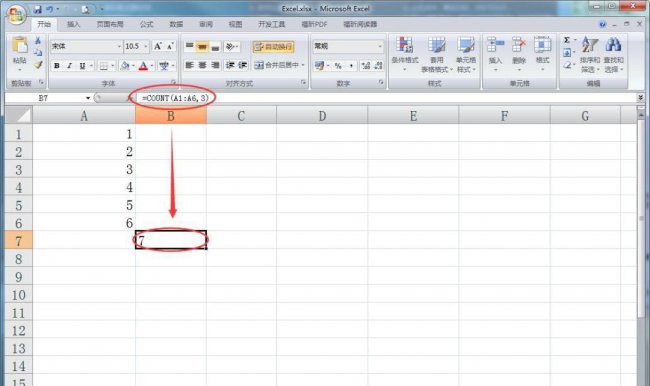The height and width of the screenshot is (386, 650).
Task: Copy the selection via copy icon
Action: tap(38, 52)
